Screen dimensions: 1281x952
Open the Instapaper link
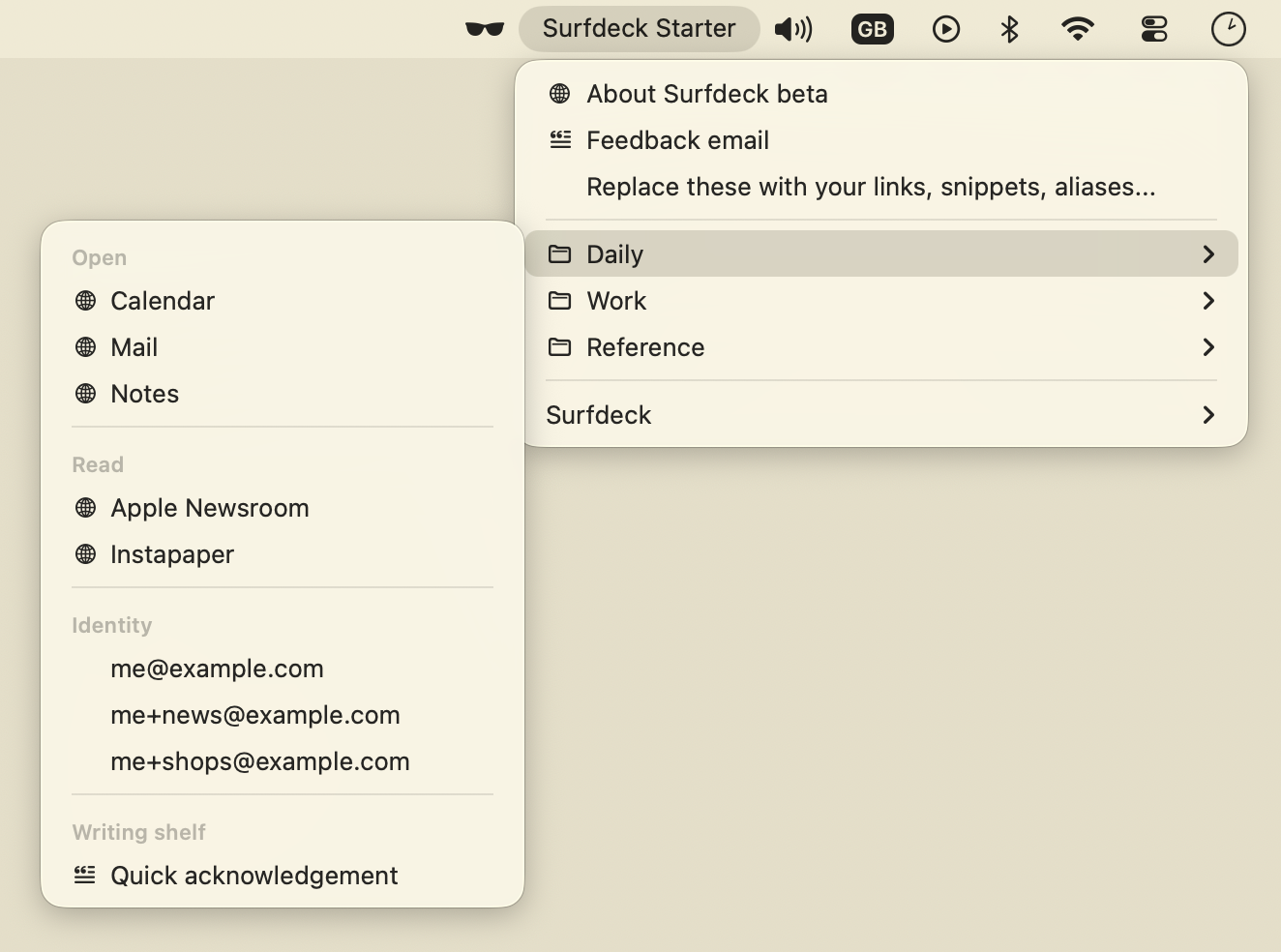tap(283, 554)
